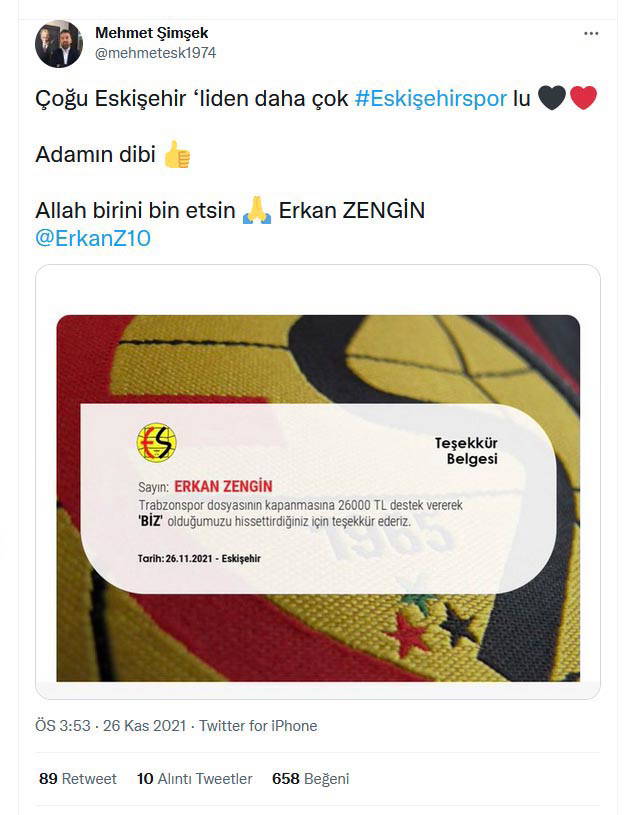Click the red heart emoji
Screen dimensions: 624x815
pos(583,98)
